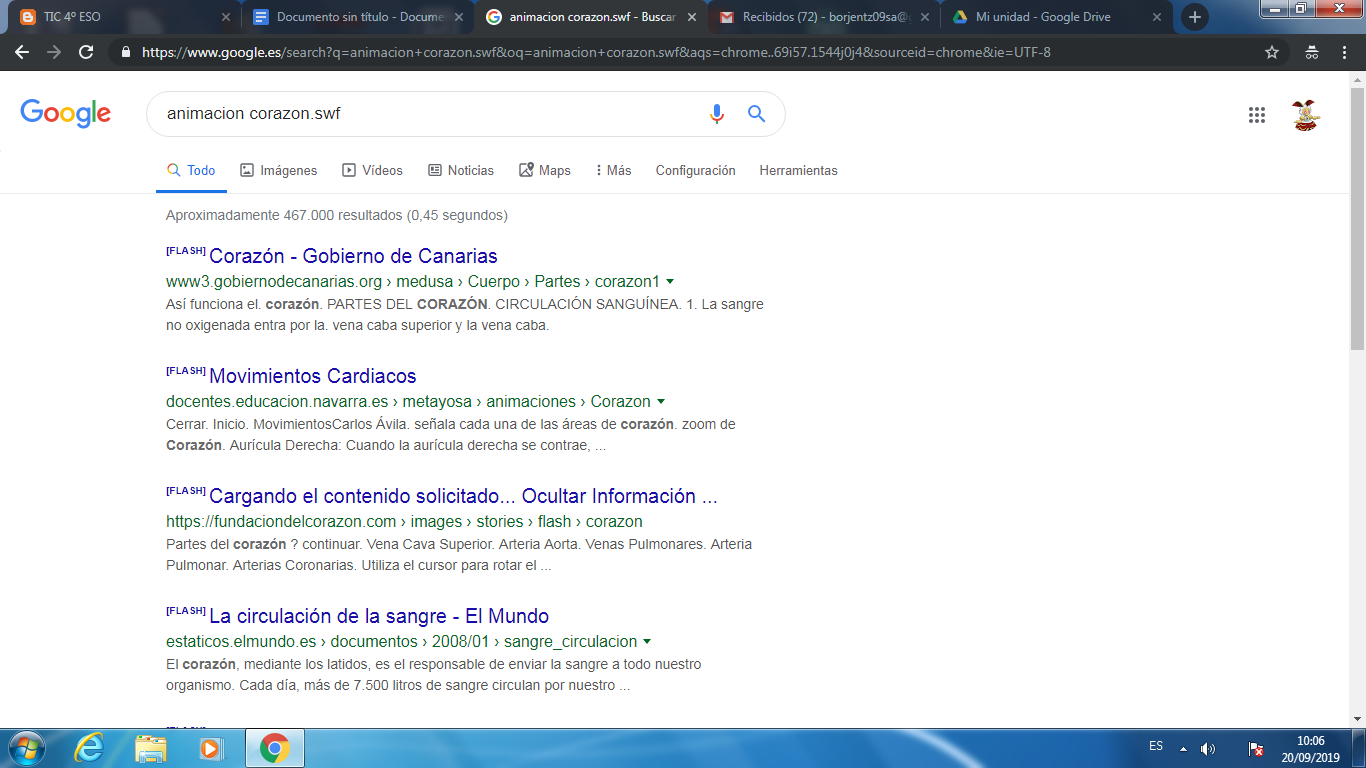The width and height of the screenshot is (1366, 768).
Task: Select the Noticias search tab
Action: coord(461,171)
